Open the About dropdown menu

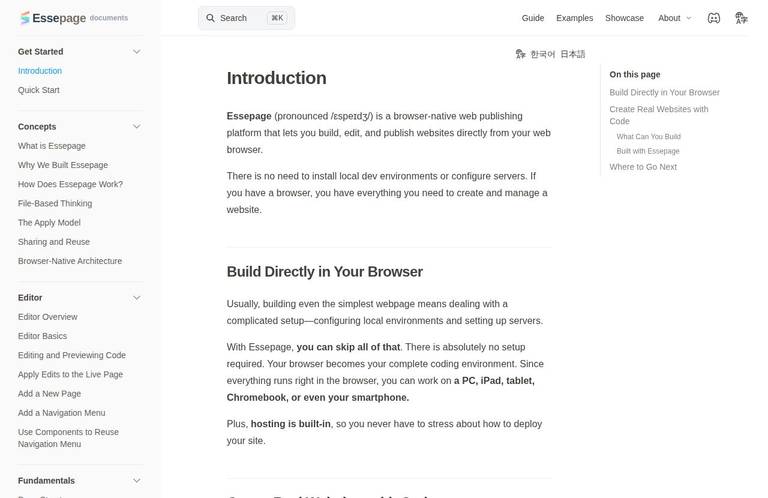(674, 18)
